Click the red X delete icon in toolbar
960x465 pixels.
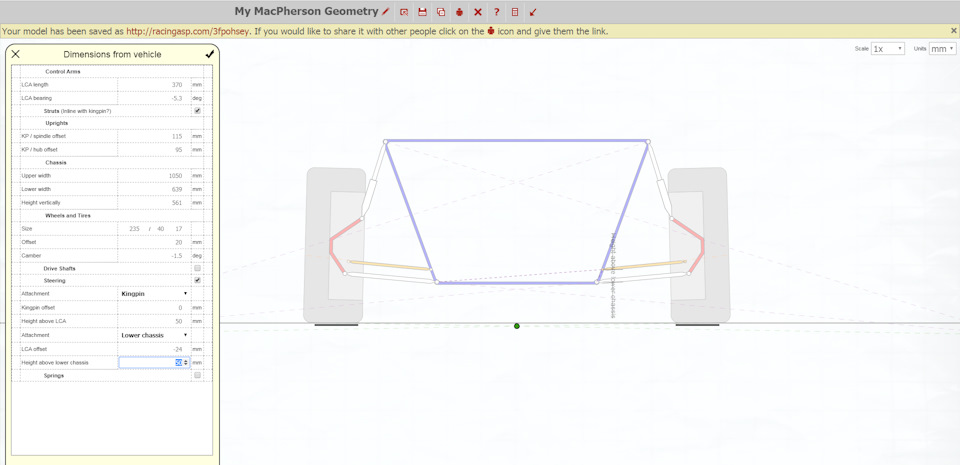pyautogui.click(x=478, y=12)
